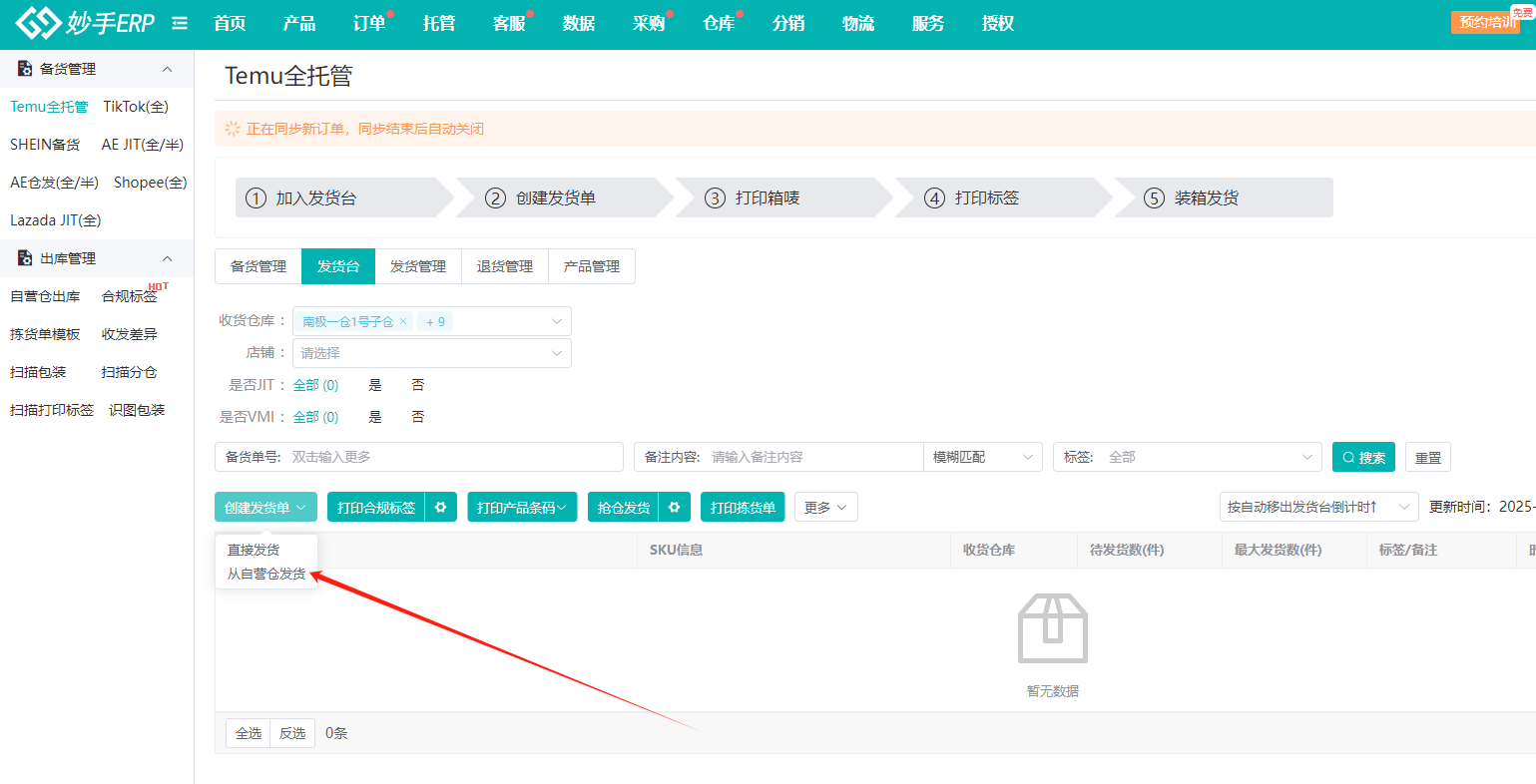Open 分销 in top navigation
The width and height of the screenshot is (1536, 784).
pyautogui.click(x=788, y=23)
